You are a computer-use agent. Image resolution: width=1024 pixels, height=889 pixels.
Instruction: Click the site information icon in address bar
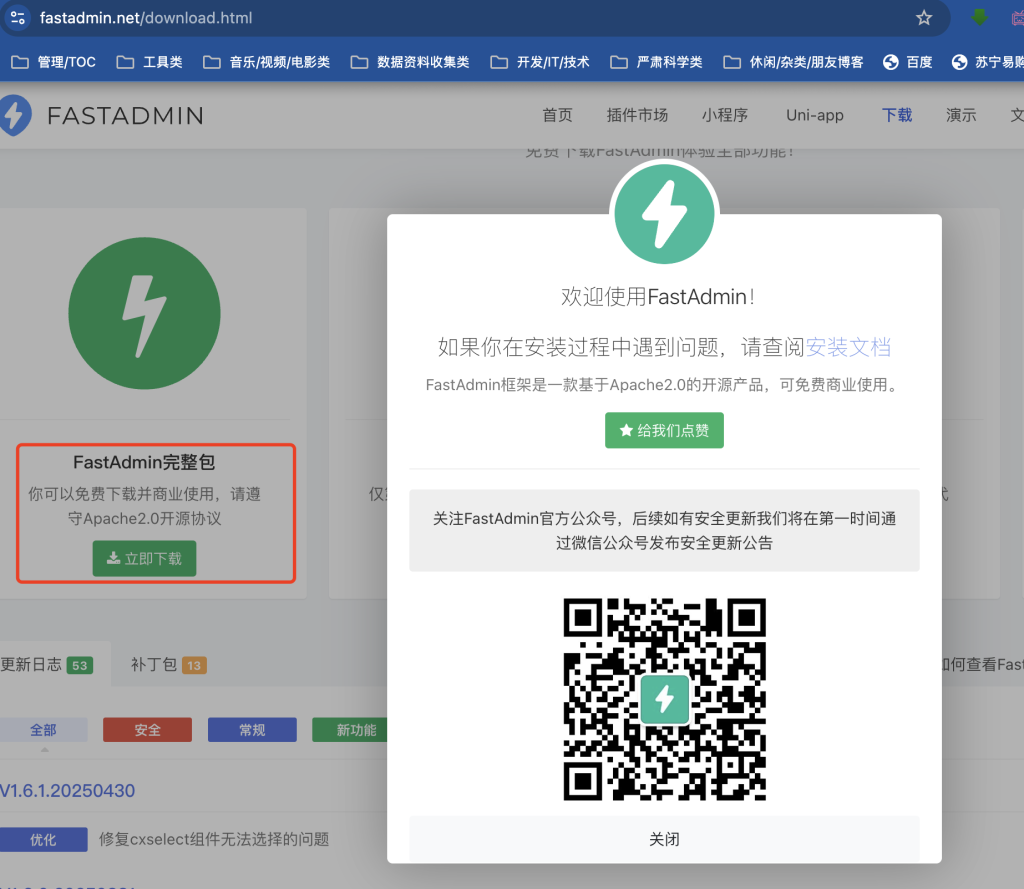coord(18,18)
